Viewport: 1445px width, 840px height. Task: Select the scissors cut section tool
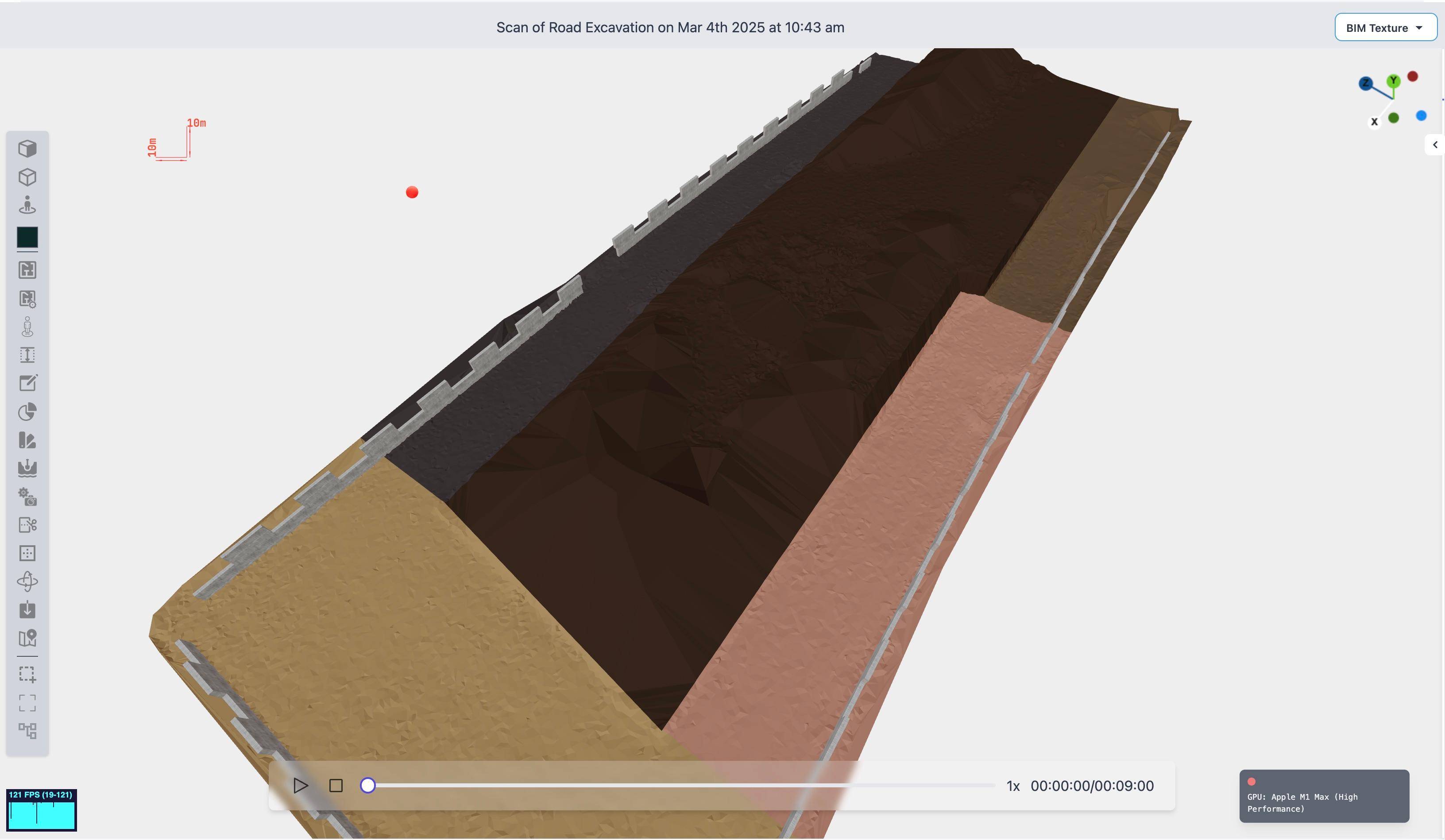point(27,525)
